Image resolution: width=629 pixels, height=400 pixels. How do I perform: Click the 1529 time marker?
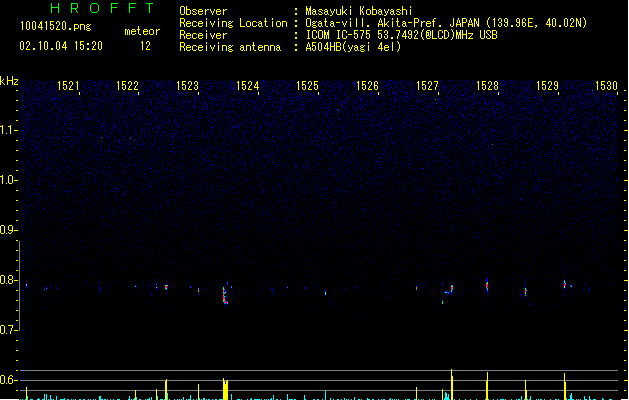[547, 86]
